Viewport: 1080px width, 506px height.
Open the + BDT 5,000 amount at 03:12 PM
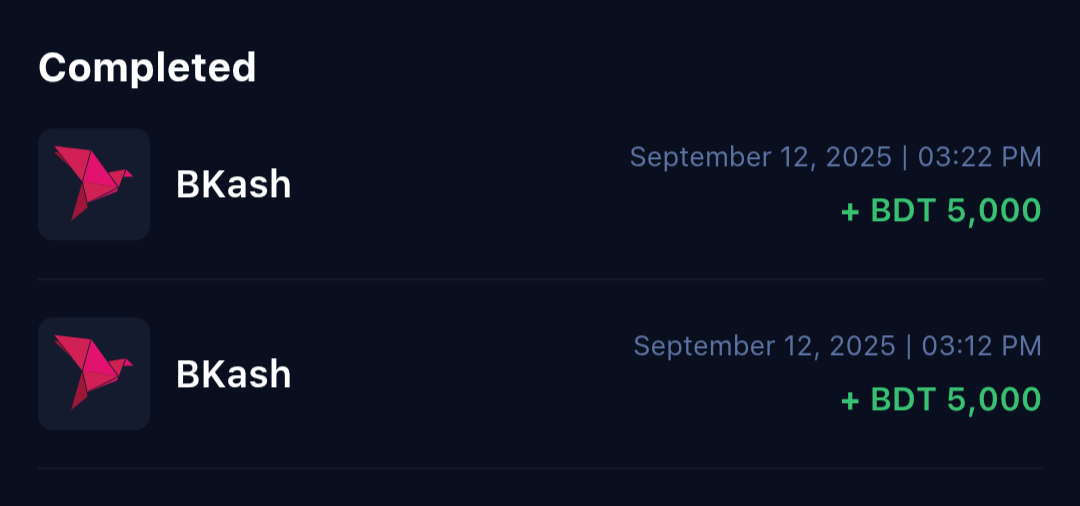pyautogui.click(x=941, y=400)
